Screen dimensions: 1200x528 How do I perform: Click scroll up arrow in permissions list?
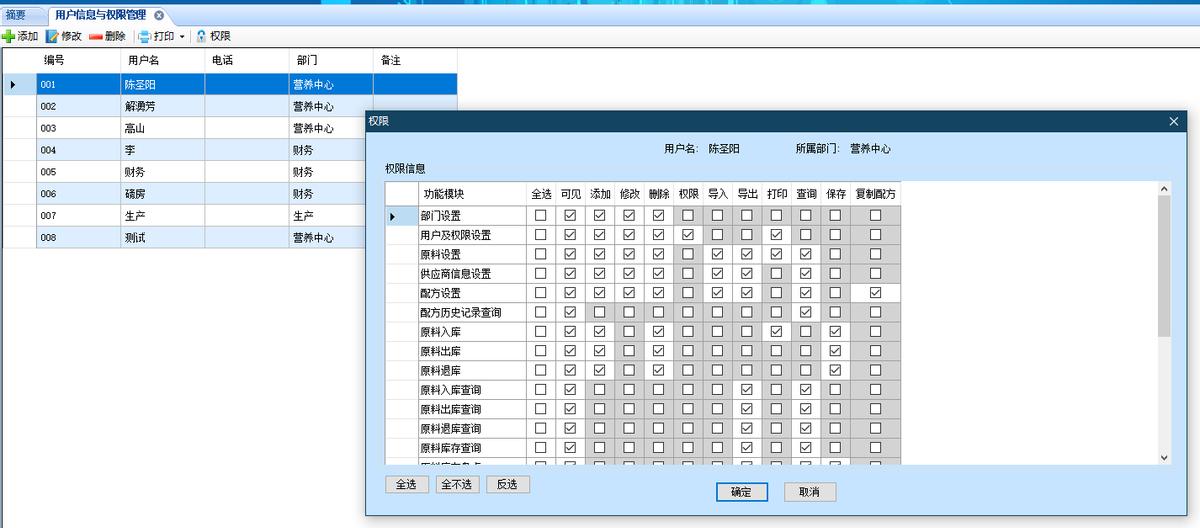click(1164, 188)
